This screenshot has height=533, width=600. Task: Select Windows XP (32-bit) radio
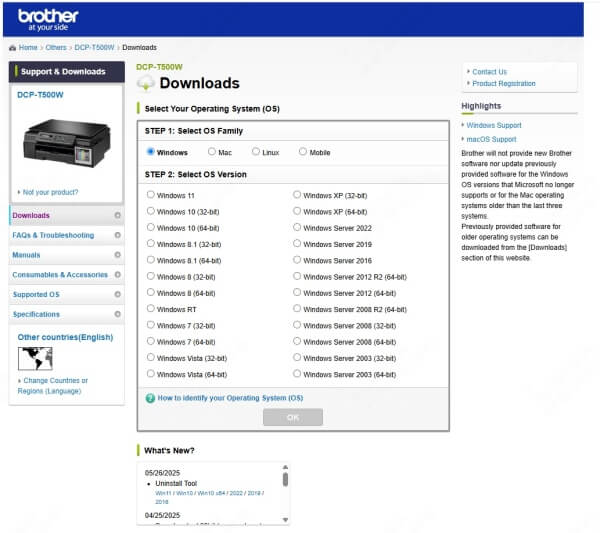[x=297, y=195]
